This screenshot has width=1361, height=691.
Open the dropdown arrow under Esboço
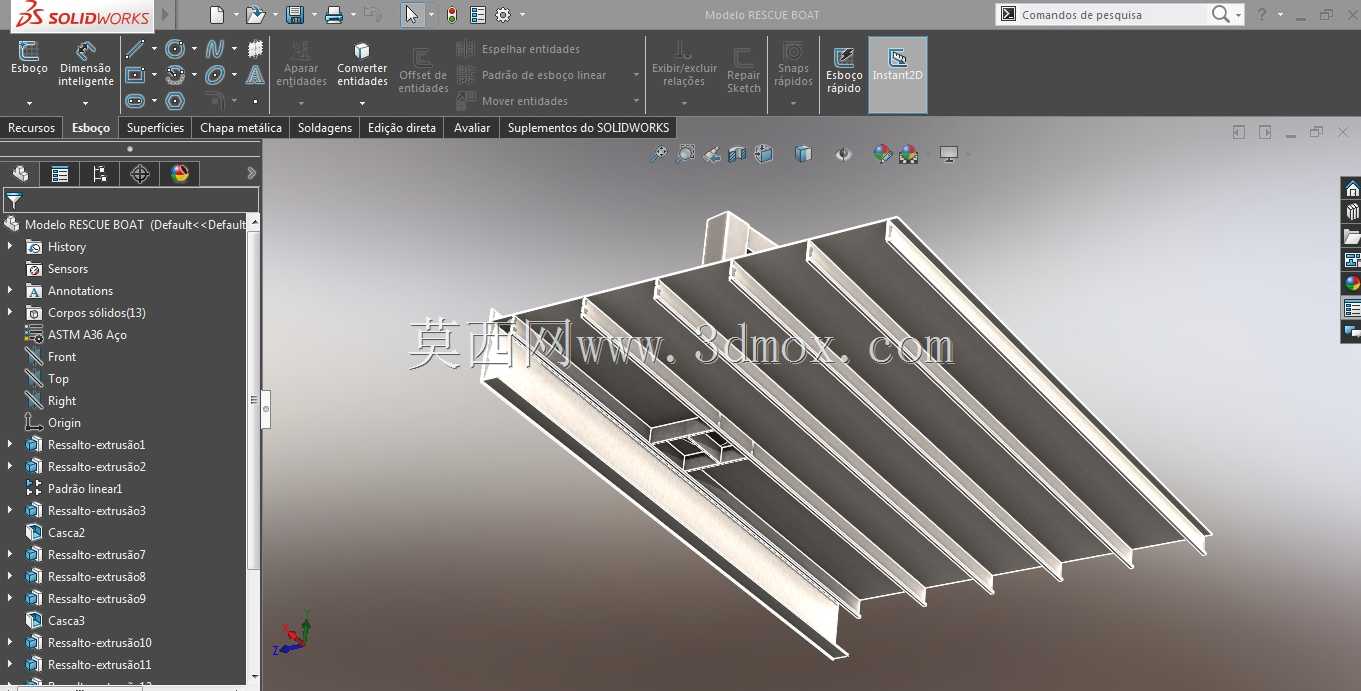29,102
